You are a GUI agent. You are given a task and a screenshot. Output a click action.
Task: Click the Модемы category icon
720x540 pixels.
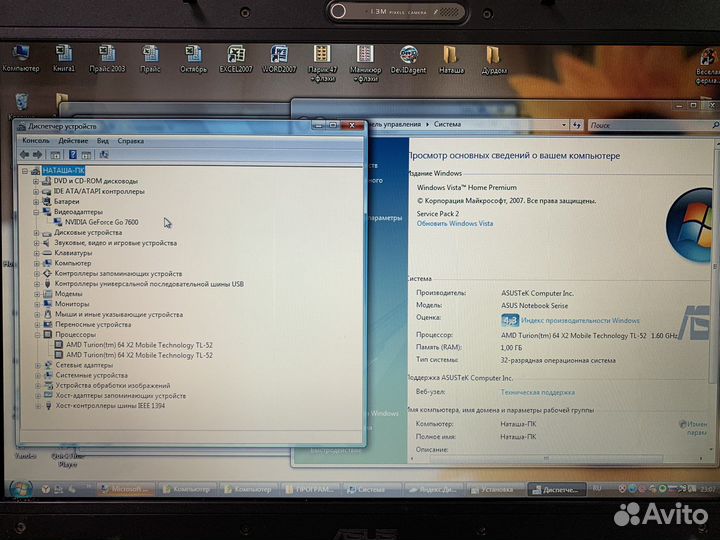pyautogui.click(x=48, y=294)
